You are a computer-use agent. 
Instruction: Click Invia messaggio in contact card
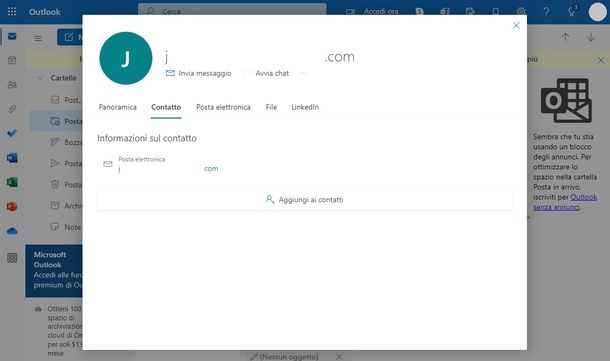coord(198,73)
